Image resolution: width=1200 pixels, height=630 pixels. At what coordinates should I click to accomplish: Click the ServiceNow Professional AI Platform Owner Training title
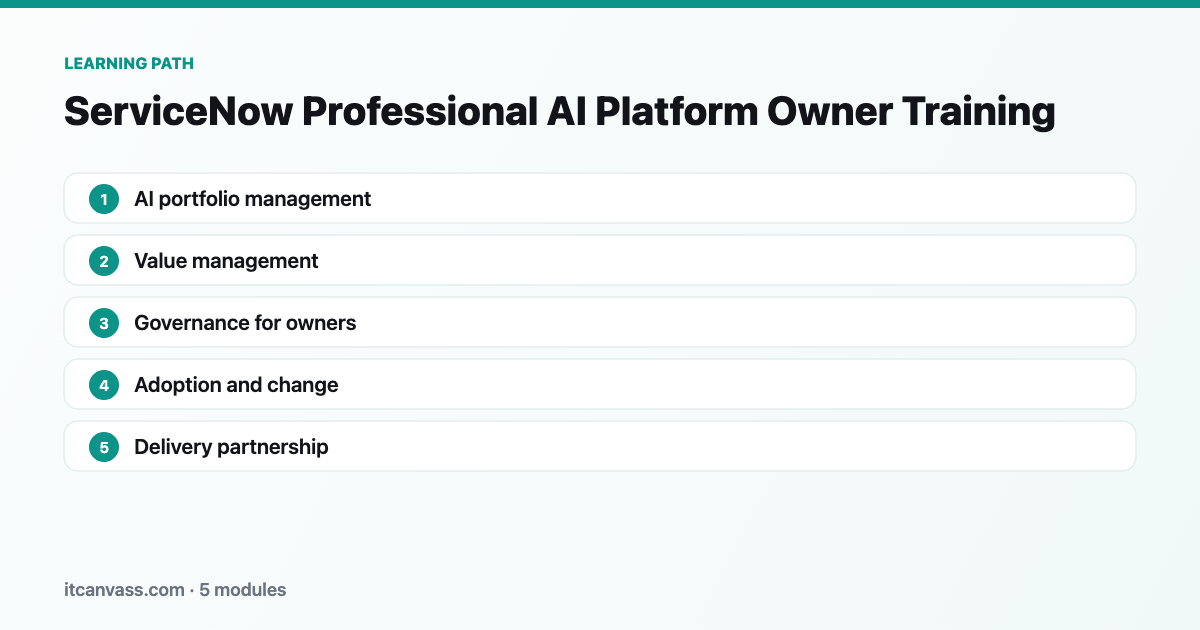[x=560, y=111]
